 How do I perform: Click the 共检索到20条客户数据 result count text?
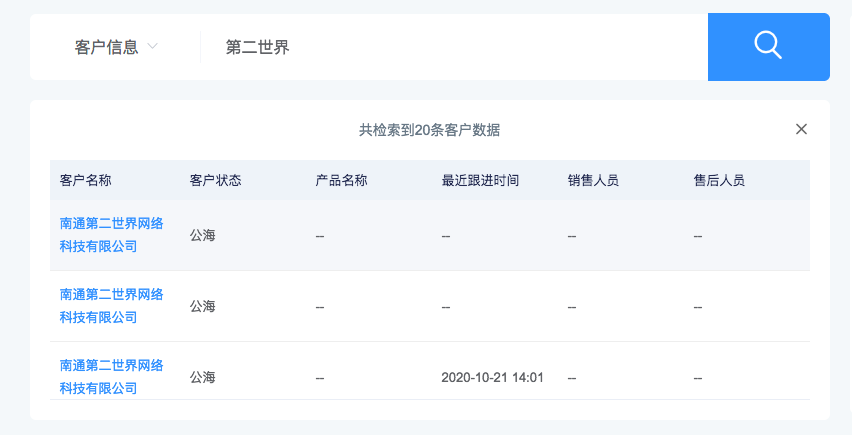[429, 130]
